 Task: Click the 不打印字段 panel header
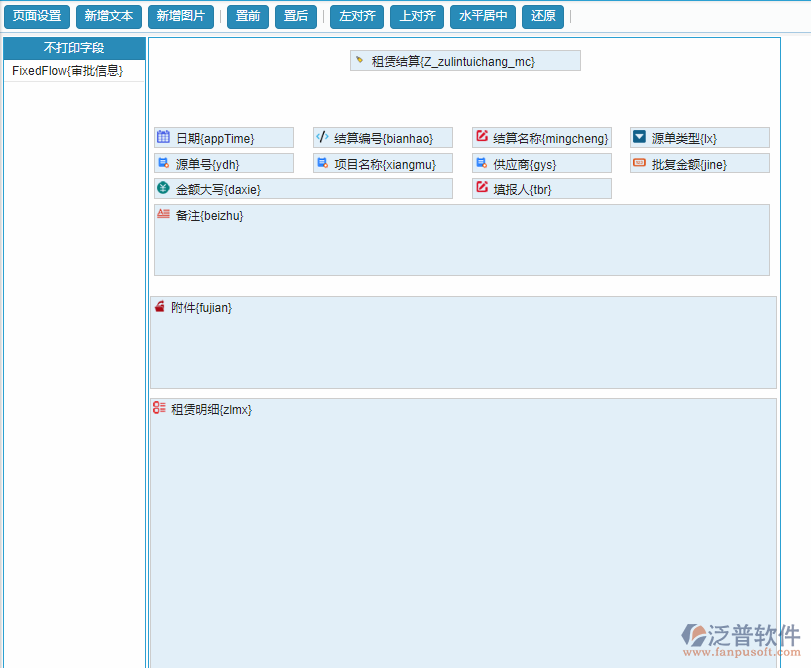(73, 47)
